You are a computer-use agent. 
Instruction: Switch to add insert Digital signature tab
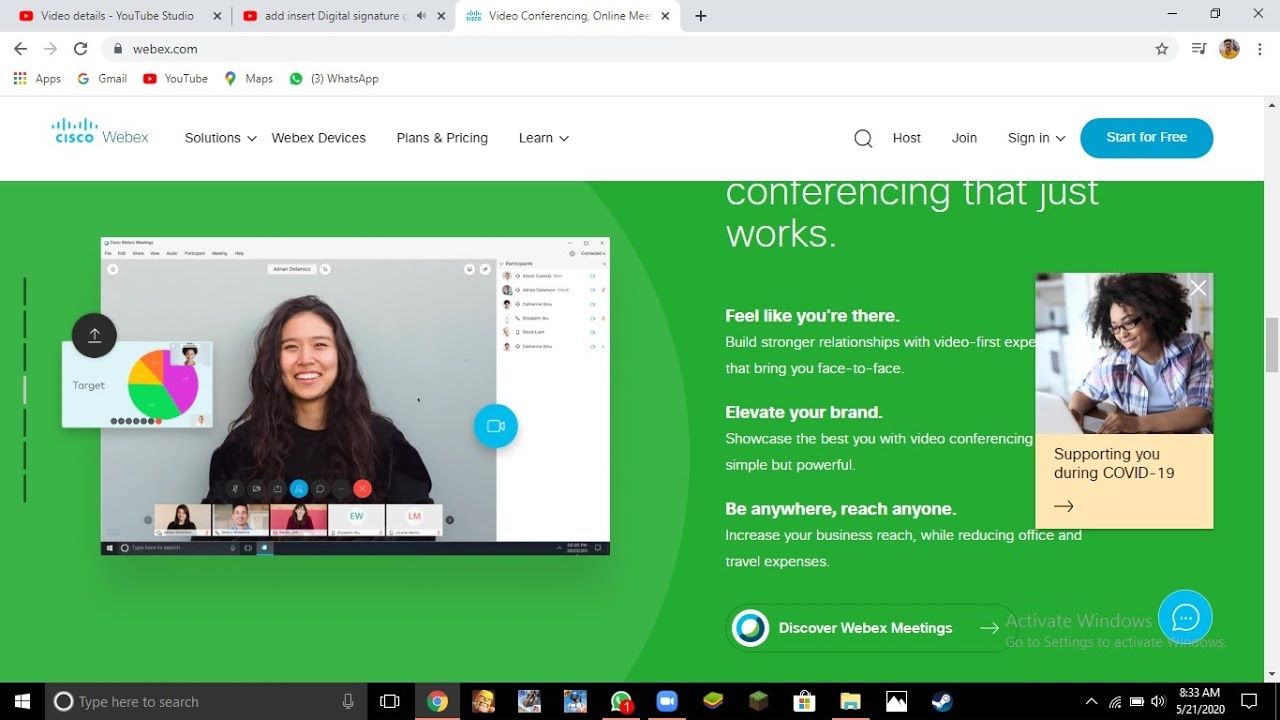(x=342, y=16)
